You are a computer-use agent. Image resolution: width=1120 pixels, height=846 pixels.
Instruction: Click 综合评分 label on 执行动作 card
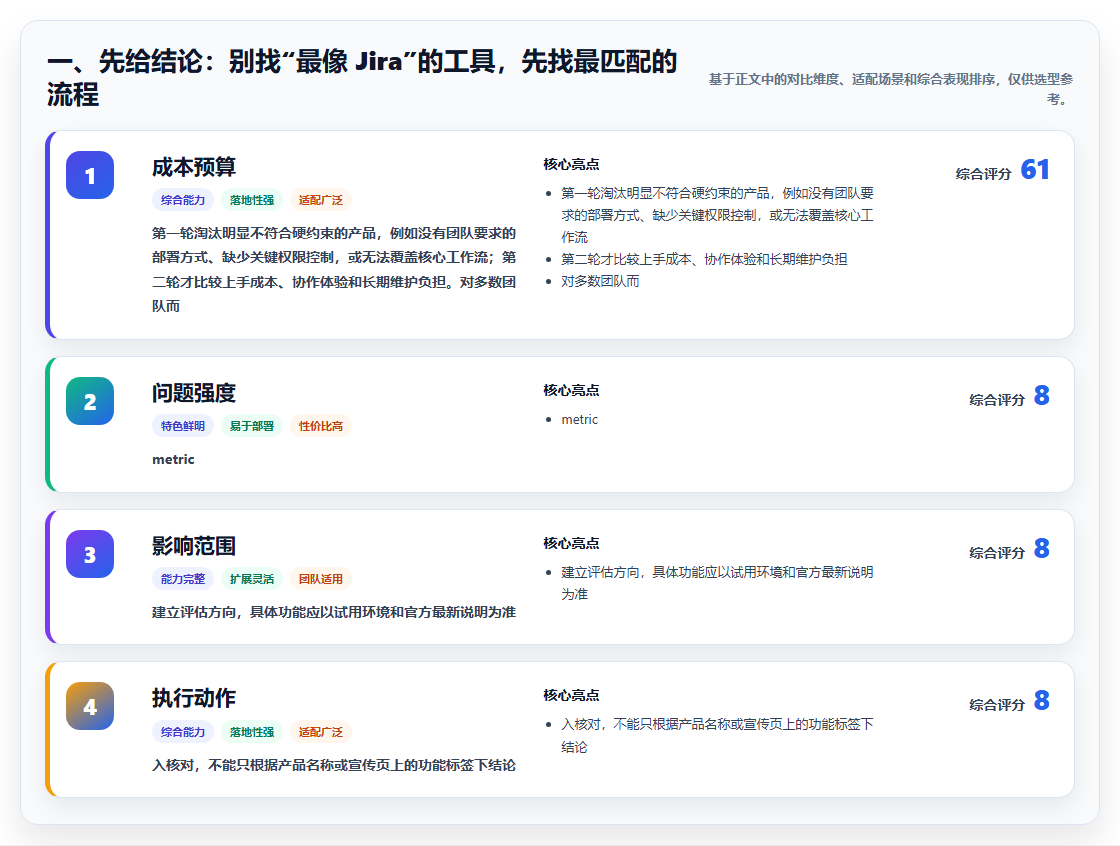(x=997, y=705)
